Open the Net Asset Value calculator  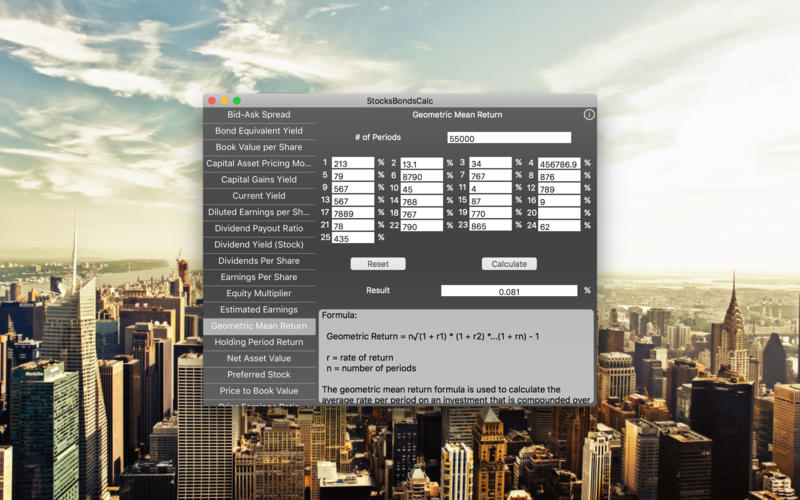click(259, 358)
